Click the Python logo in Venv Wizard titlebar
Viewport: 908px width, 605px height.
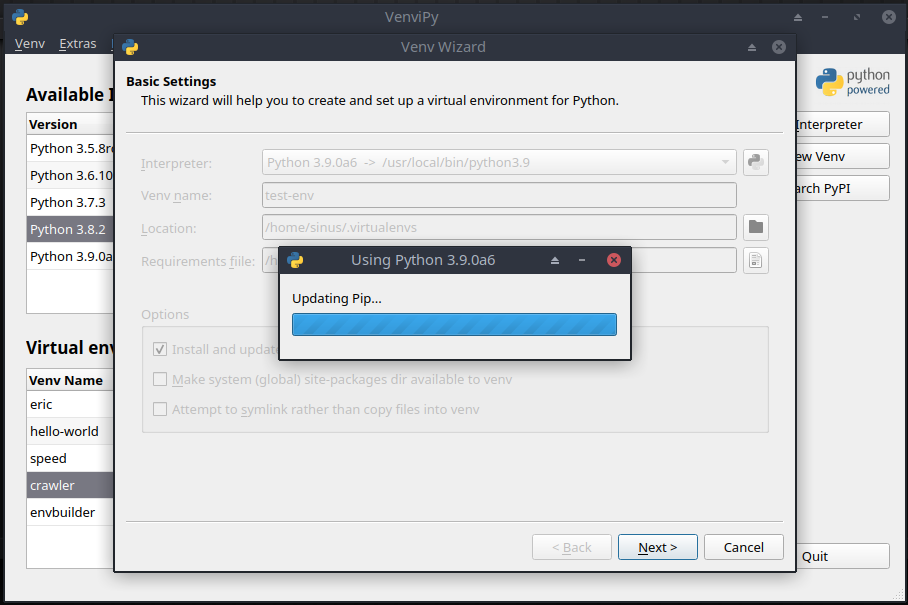pos(130,47)
